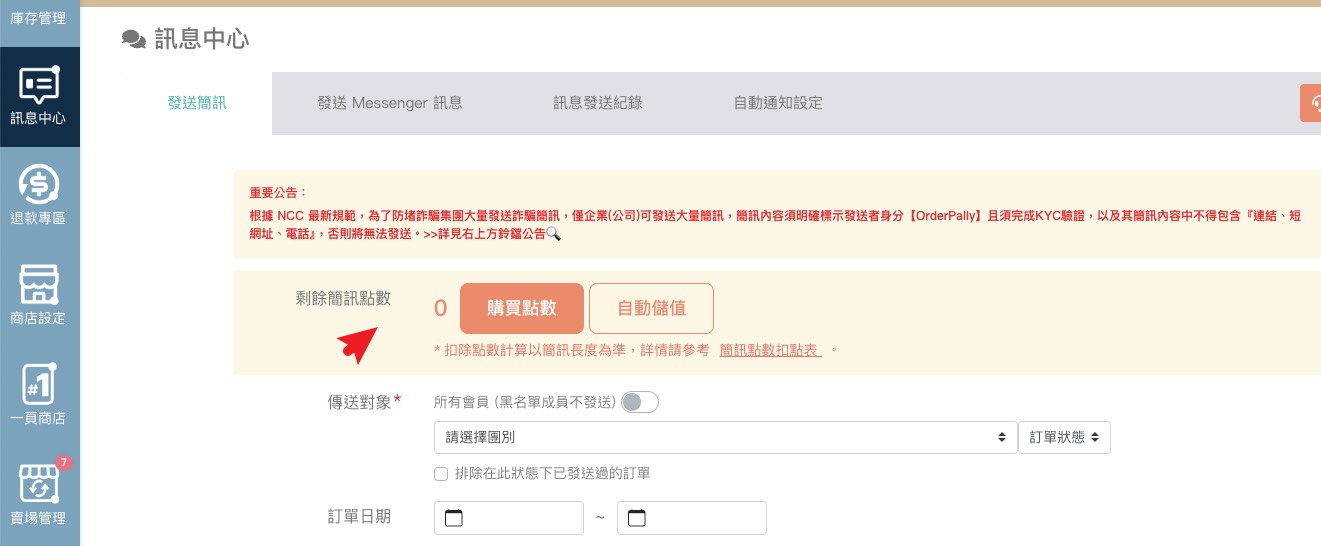The width and height of the screenshot is (1321, 546).
Task: Switch to 發送 Messenger 訊息 tab
Action: coord(390,103)
